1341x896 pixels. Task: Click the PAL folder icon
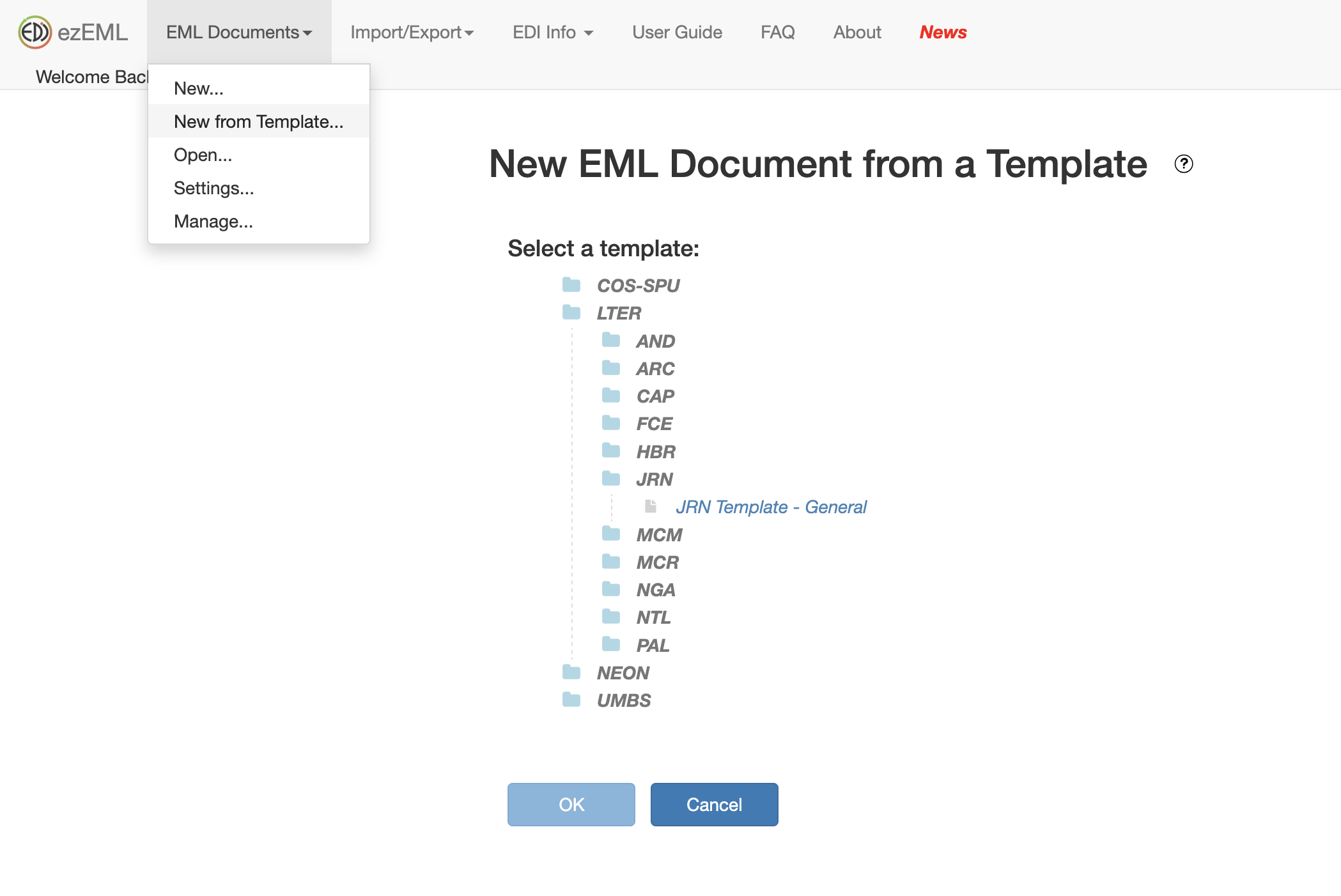tap(611, 644)
